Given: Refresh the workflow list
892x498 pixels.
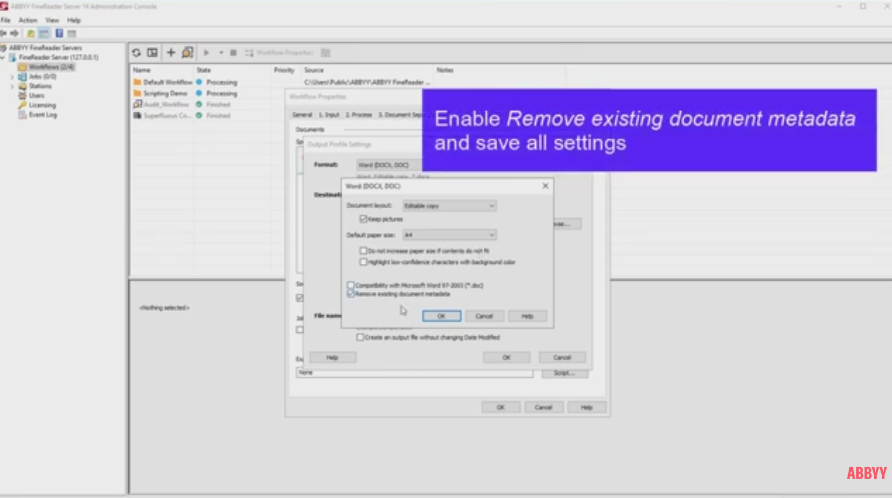Looking at the screenshot, I should pos(137,53).
